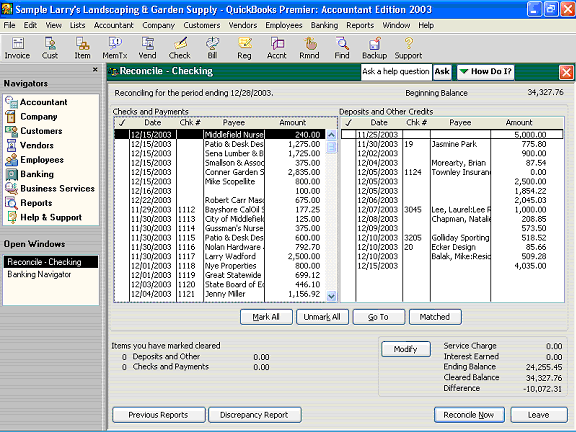Click the Matched button
This screenshot has height=432, width=576.
click(435, 317)
